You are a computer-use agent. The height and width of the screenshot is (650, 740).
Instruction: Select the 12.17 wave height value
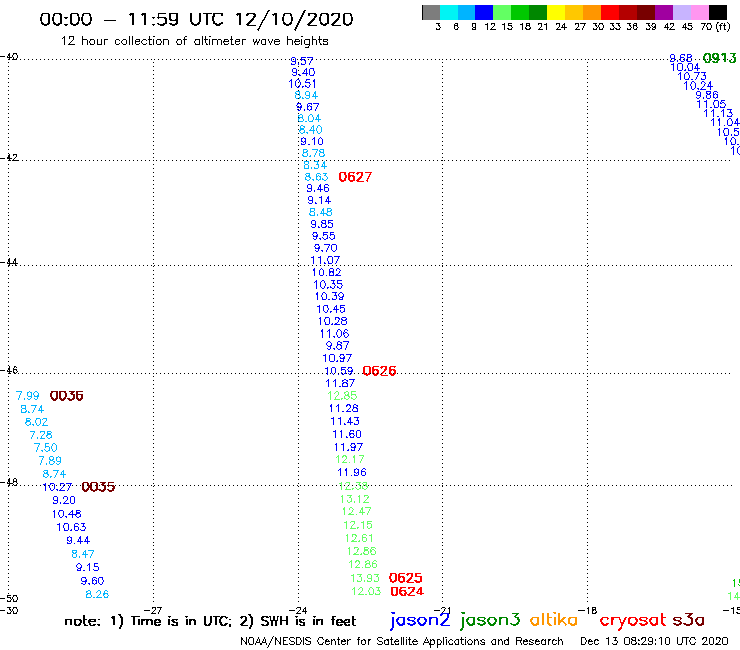pos(350,459)
